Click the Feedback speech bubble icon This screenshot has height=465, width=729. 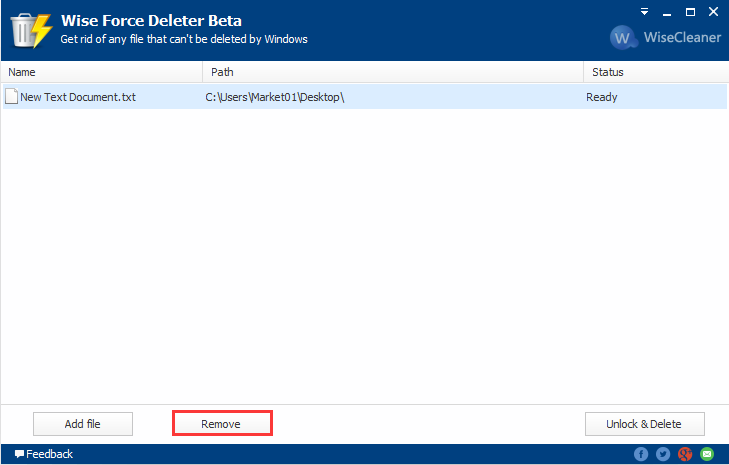pos(19,454)
